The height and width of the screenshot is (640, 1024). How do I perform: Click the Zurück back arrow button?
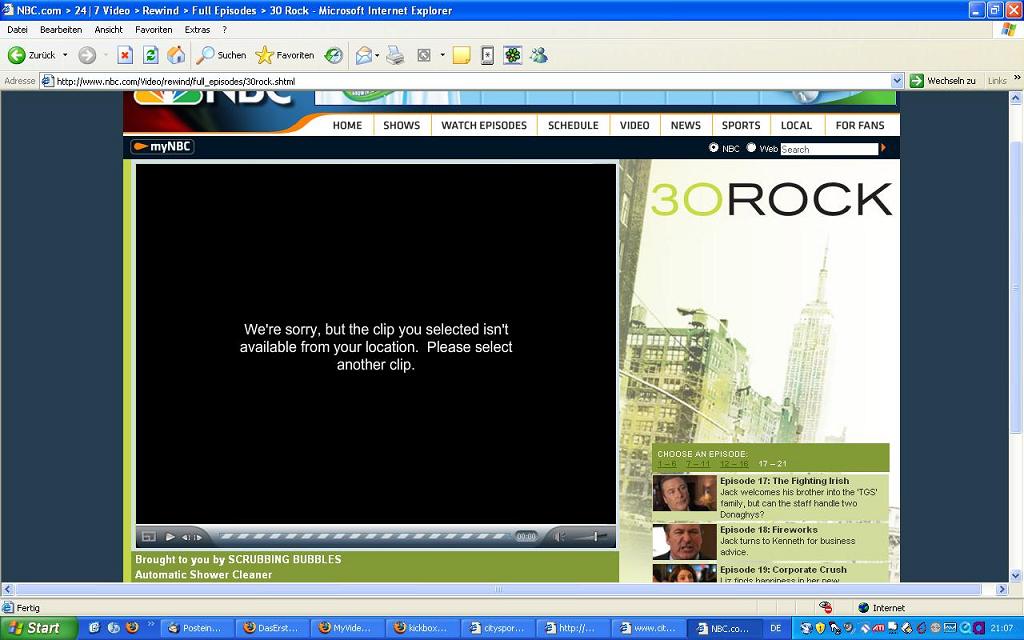tap(31, 56)
